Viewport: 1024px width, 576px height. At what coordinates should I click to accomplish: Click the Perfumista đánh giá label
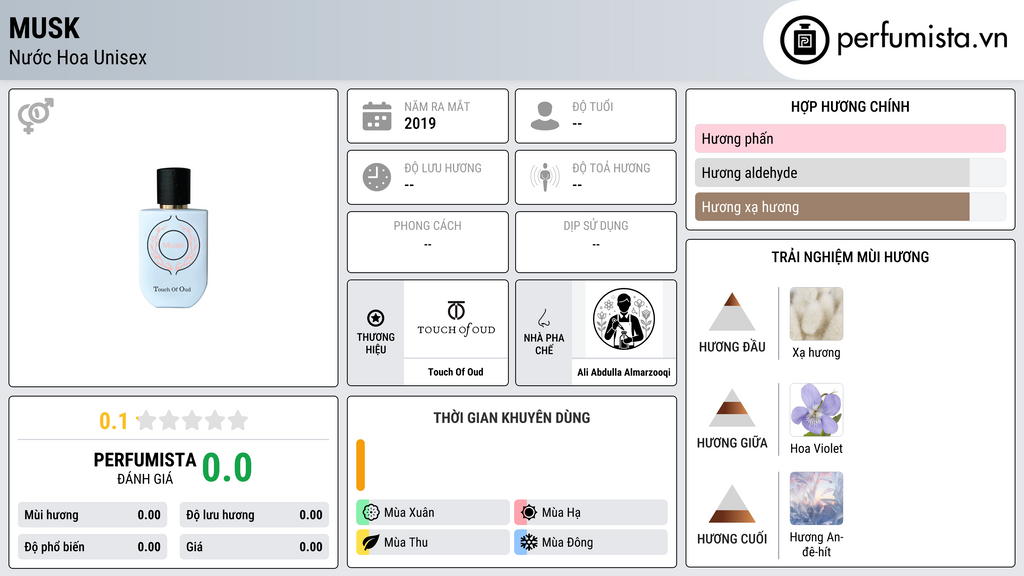[145, 468]
